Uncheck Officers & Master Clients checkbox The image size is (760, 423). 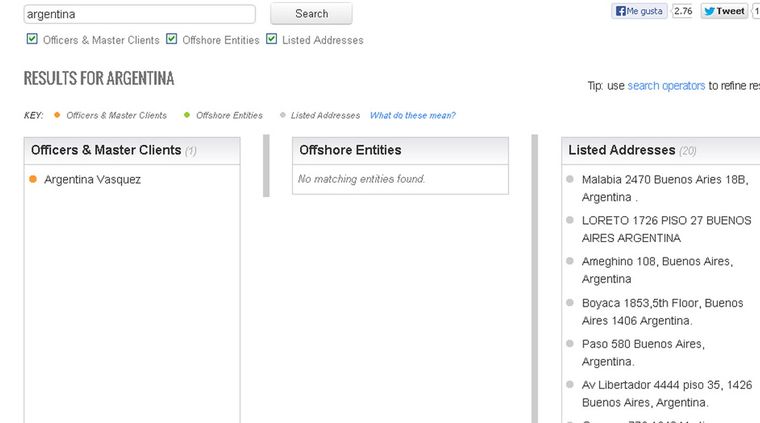(x=32, y=40)
